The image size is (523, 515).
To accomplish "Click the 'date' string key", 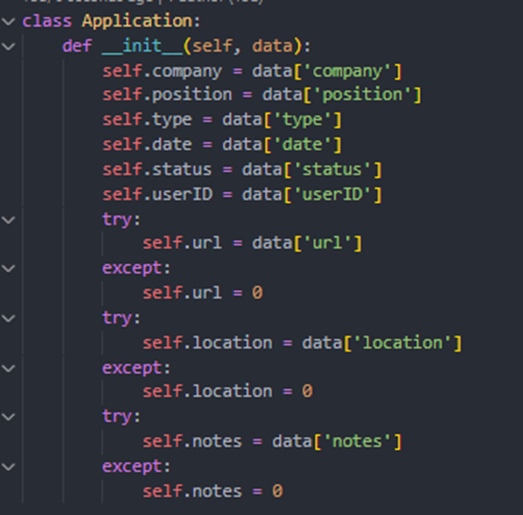I will [303, 145].
